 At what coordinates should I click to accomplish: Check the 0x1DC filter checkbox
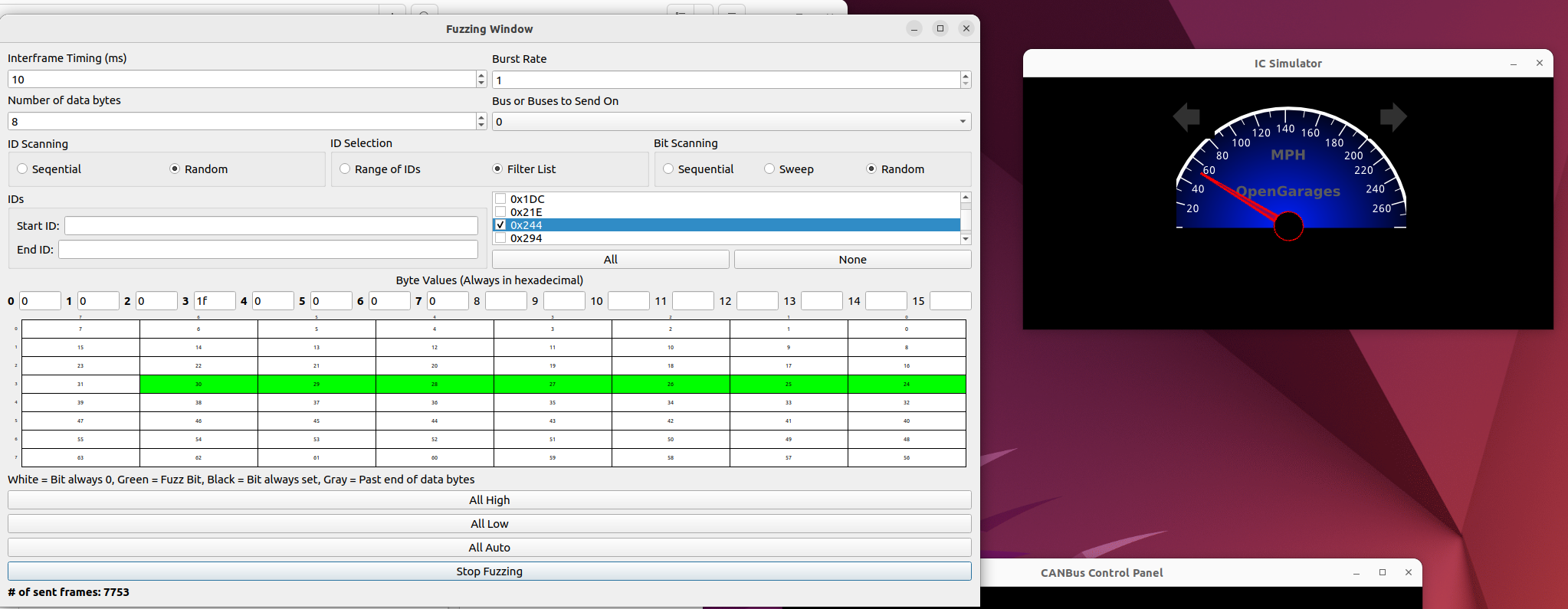[500, 198]
